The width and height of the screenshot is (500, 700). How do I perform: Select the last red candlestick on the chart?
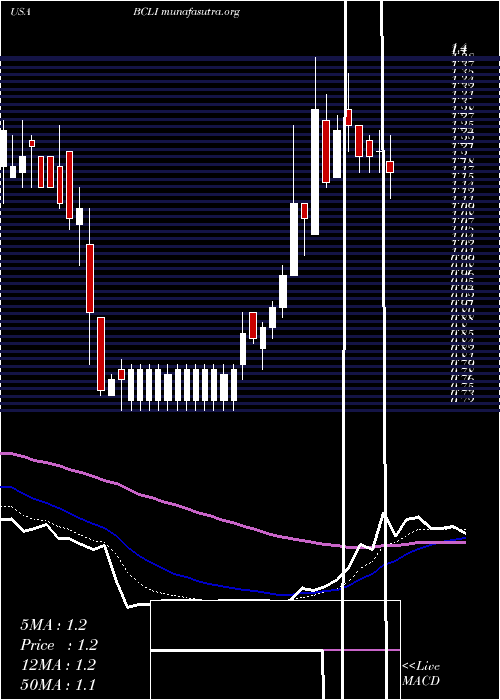pyautogui.click(x=390, y=167)
